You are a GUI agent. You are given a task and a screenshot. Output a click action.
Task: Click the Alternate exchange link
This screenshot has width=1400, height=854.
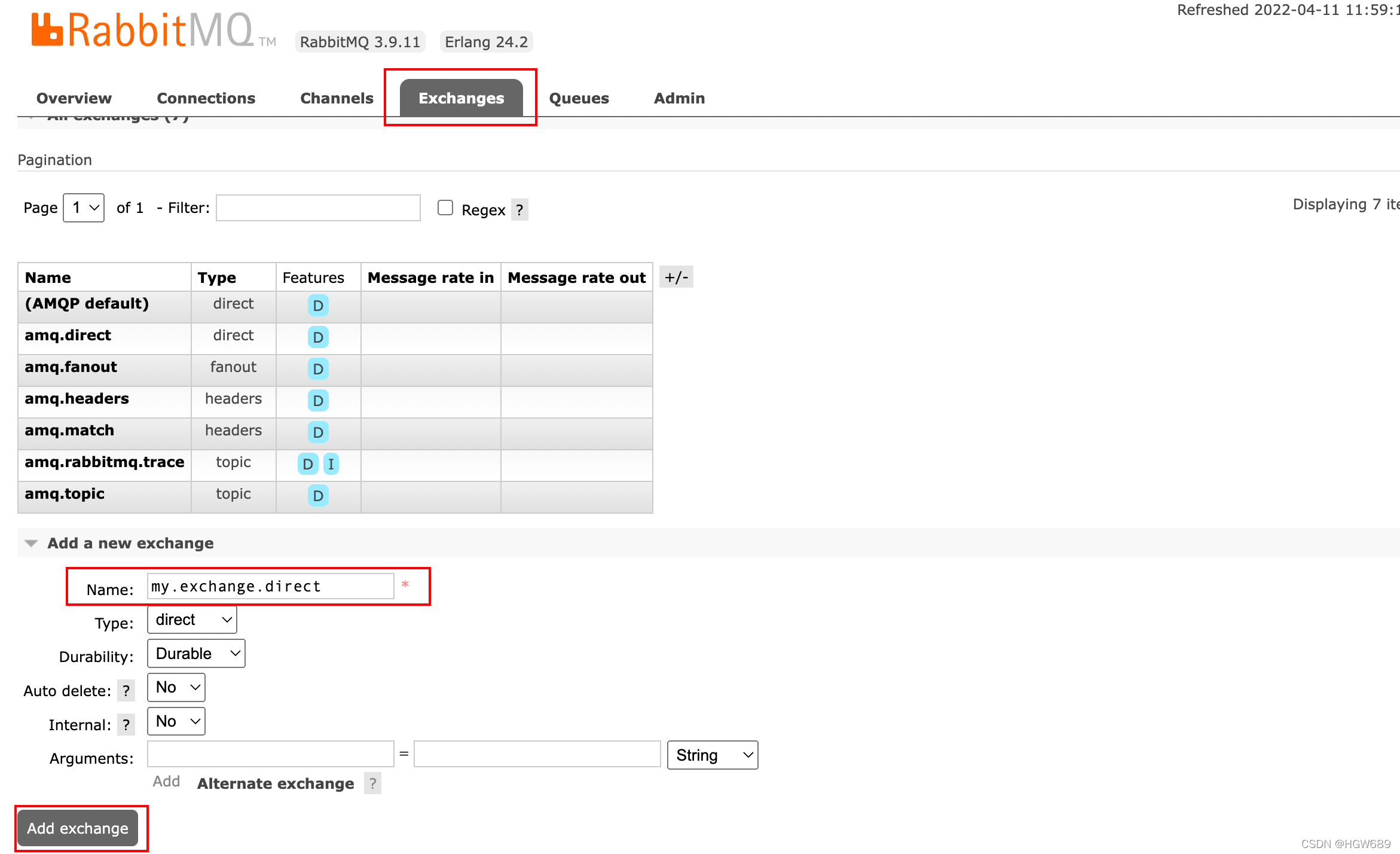tap(276, 783)
